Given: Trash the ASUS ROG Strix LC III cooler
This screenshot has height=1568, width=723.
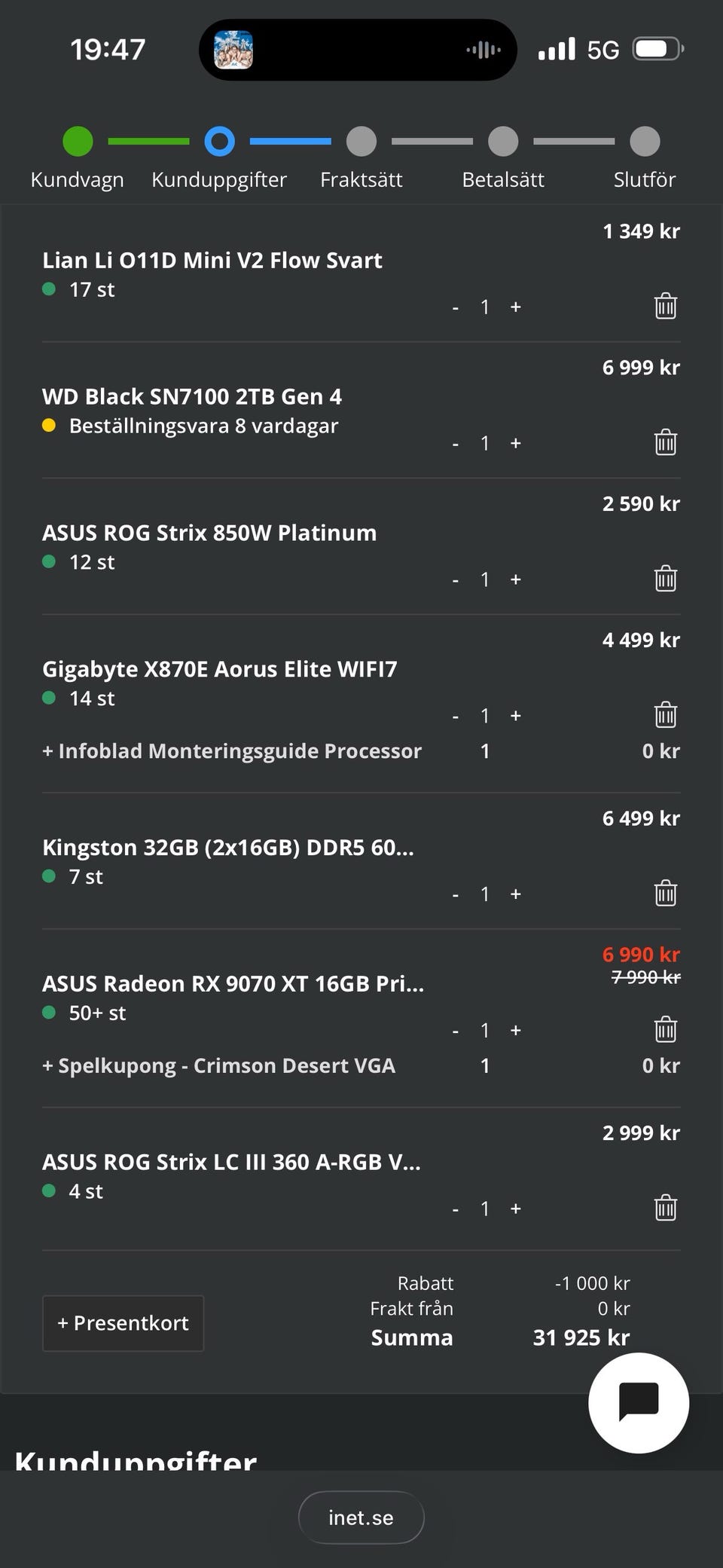Looking at the screenshot, I should (x=666, y=1209).
